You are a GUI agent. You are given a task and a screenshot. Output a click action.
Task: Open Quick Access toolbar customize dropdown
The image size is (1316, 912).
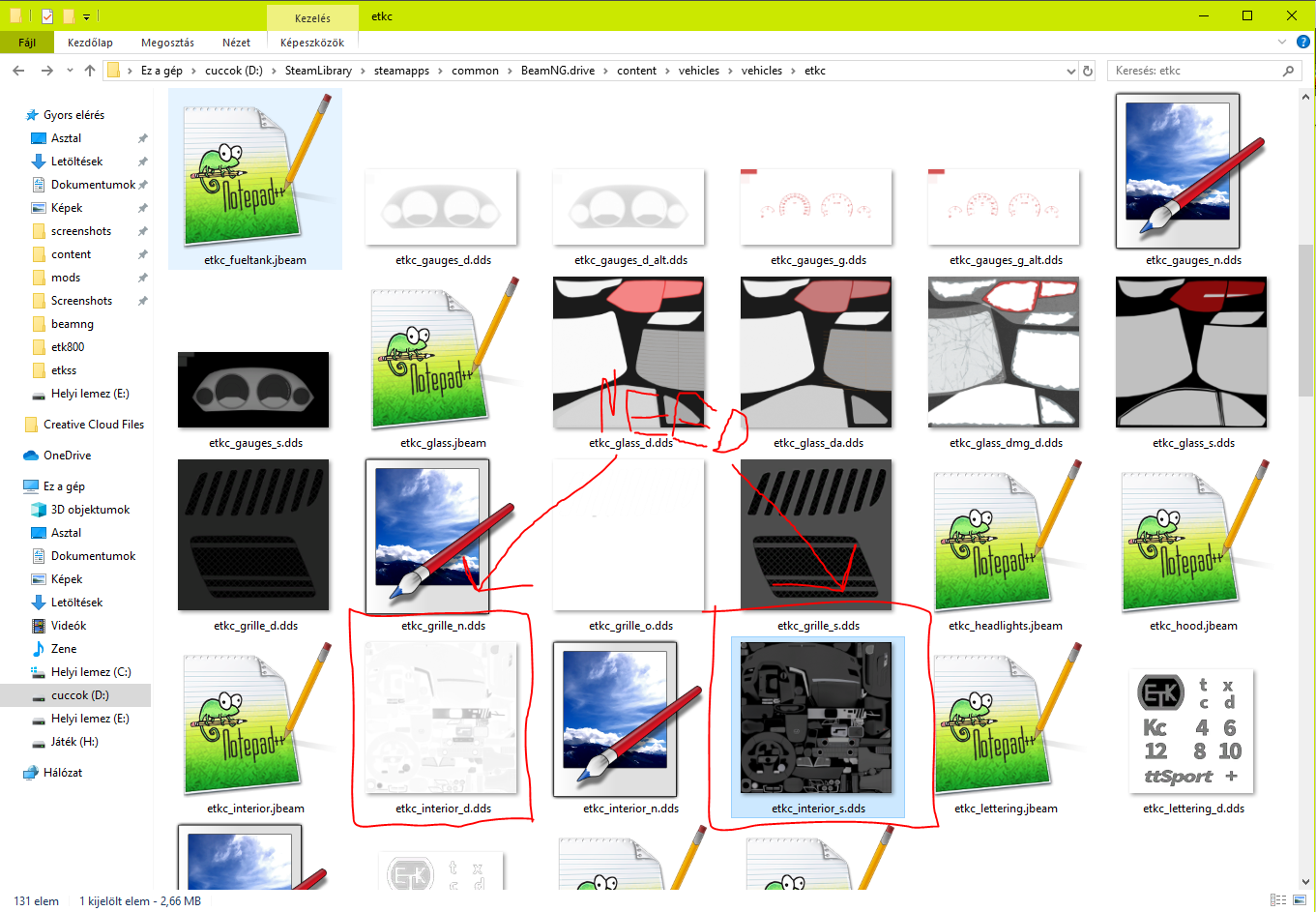tap(86, 17)
